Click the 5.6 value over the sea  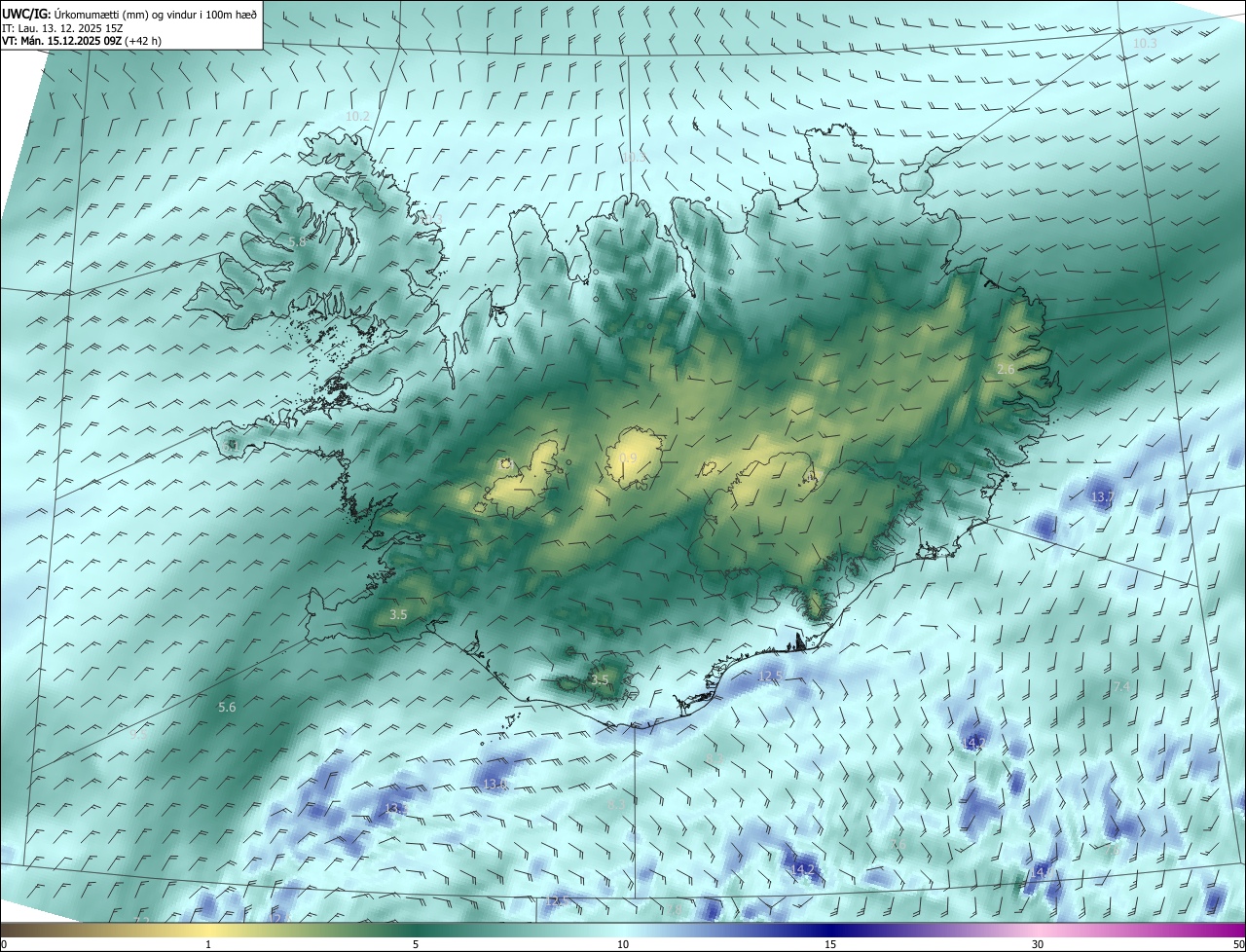(227, 708)
